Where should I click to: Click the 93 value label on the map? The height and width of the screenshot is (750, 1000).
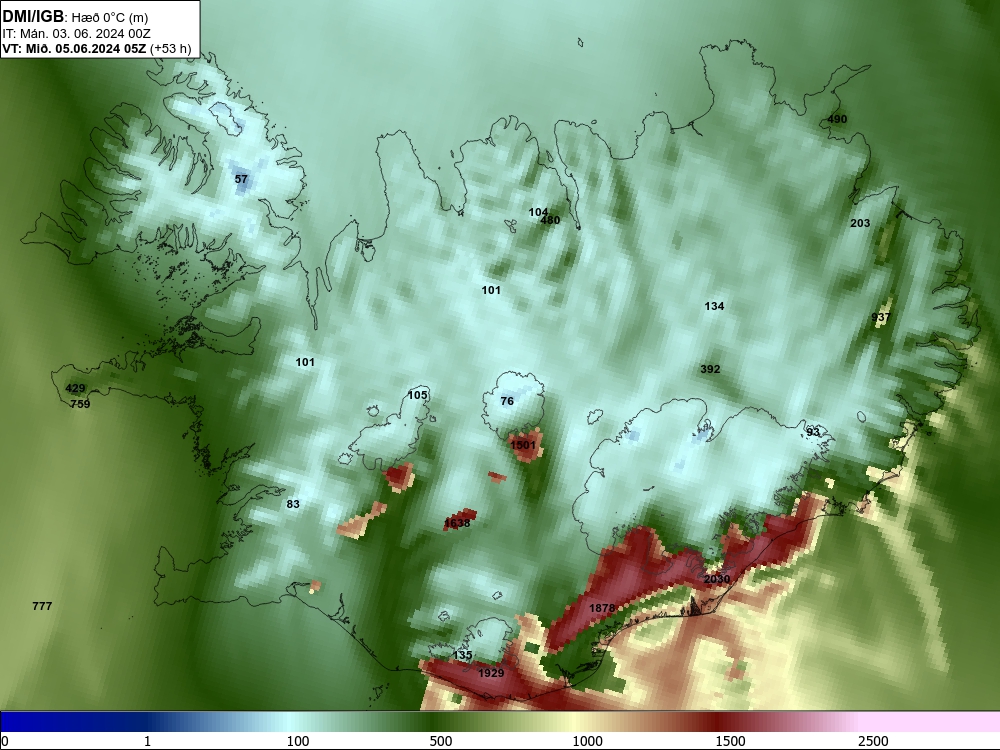(813, 432)
